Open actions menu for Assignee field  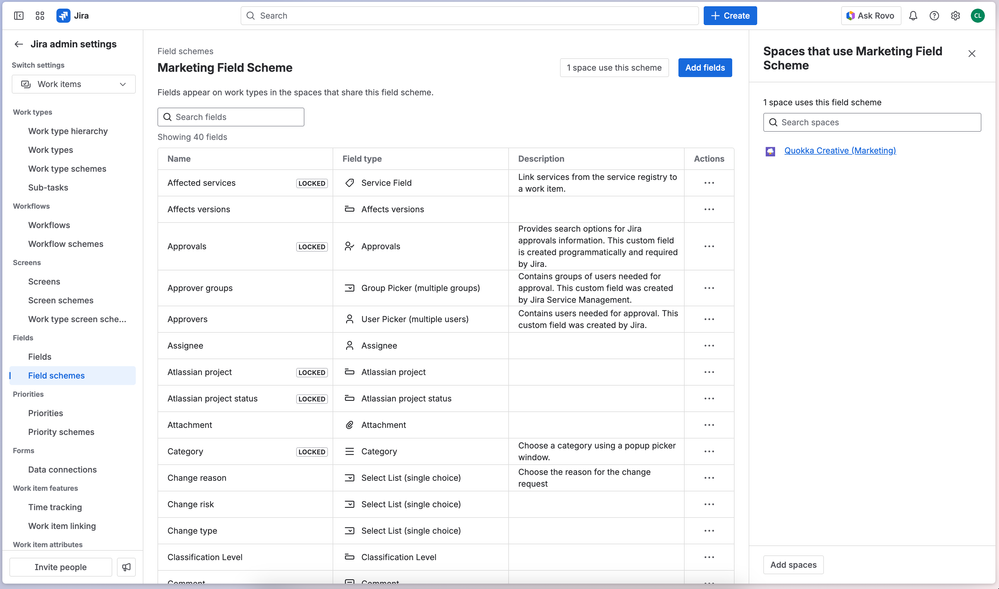point(709,346)
